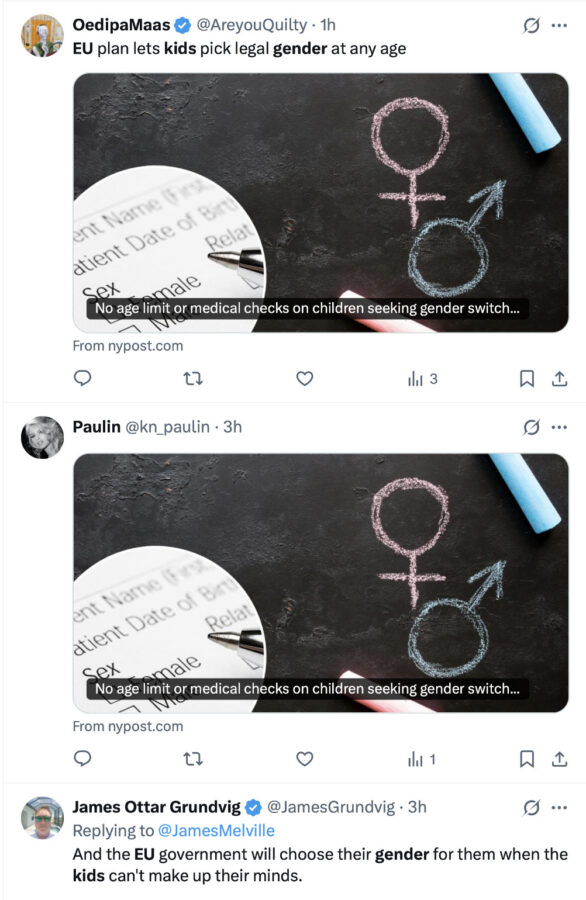Open the @JamesMelville profile link
Screen dimensions: 586x900
(x=216, y=831)
